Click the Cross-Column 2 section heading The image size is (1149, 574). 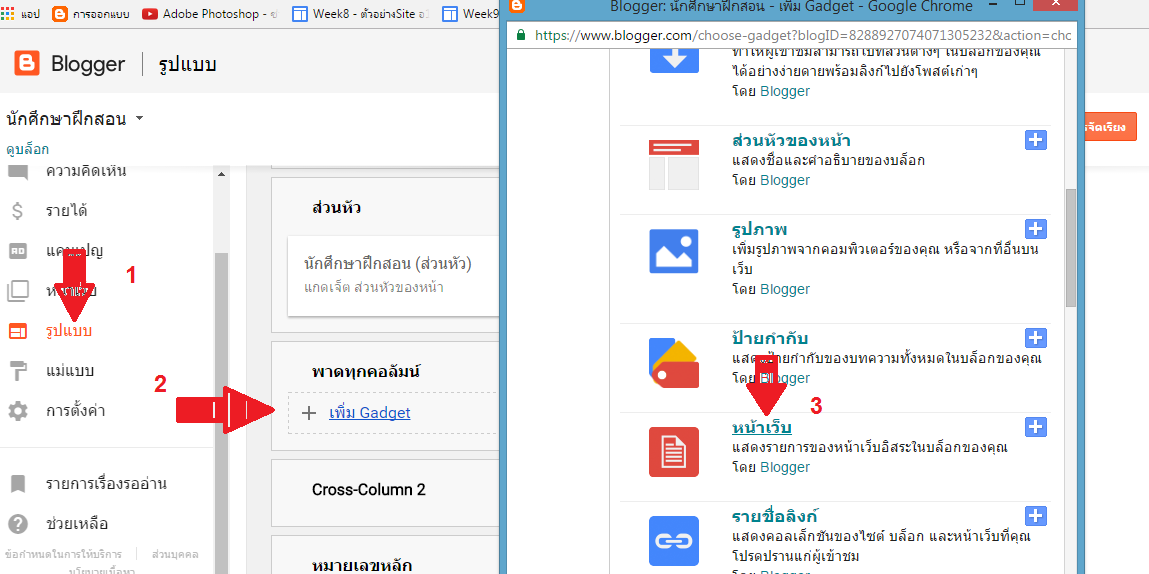tap(369, 490)
